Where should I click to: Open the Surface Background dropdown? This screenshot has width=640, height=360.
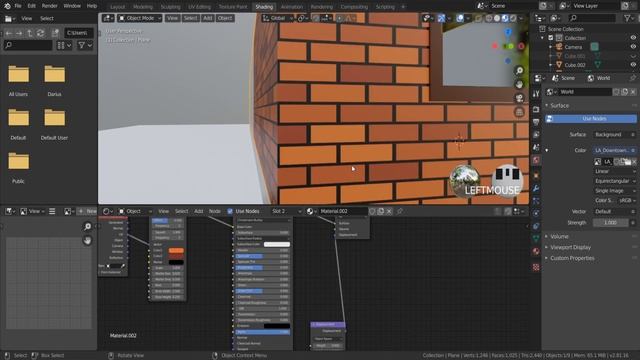[614, 135]
